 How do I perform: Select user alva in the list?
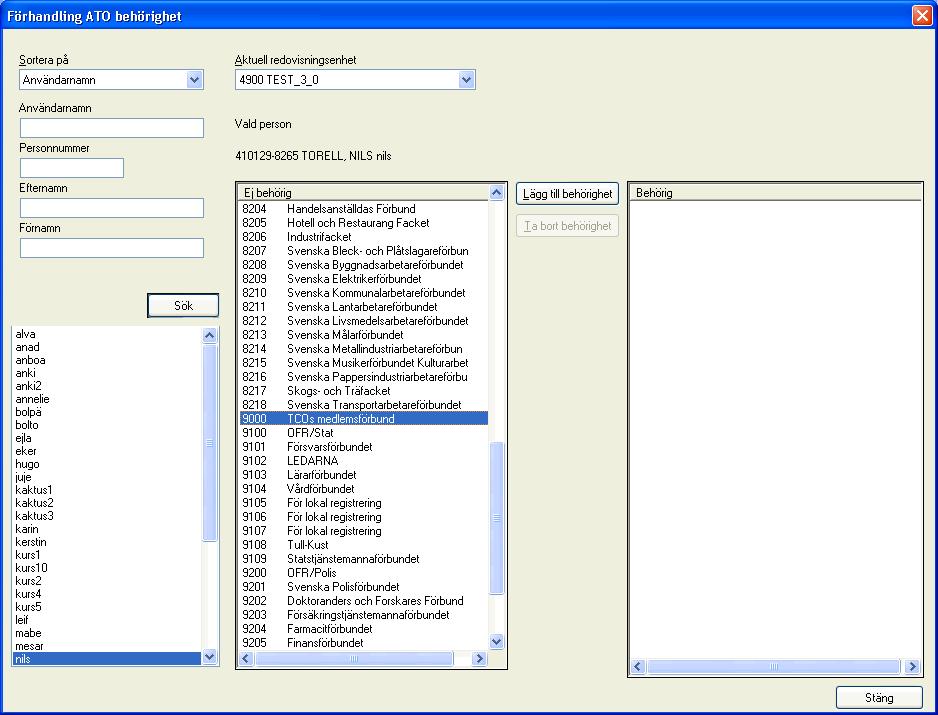(x=106, y=334)
